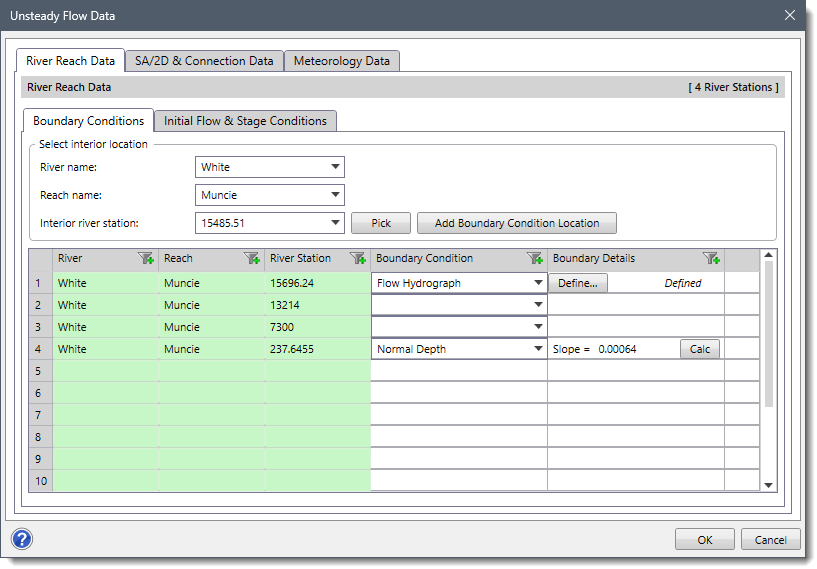Image resolution: width=817 pixels, height=569 pixels.
Task: Select row header number 1
Action: 41,283
